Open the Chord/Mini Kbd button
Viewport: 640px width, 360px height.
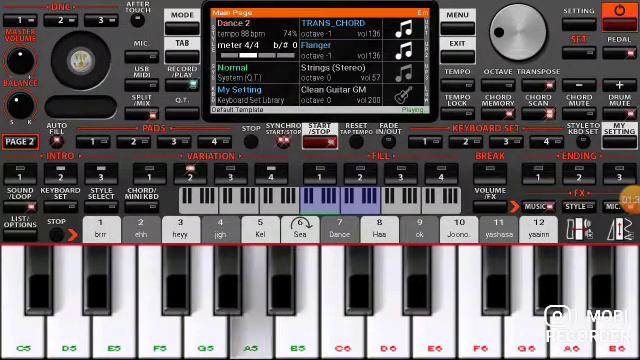pos(142,207)
